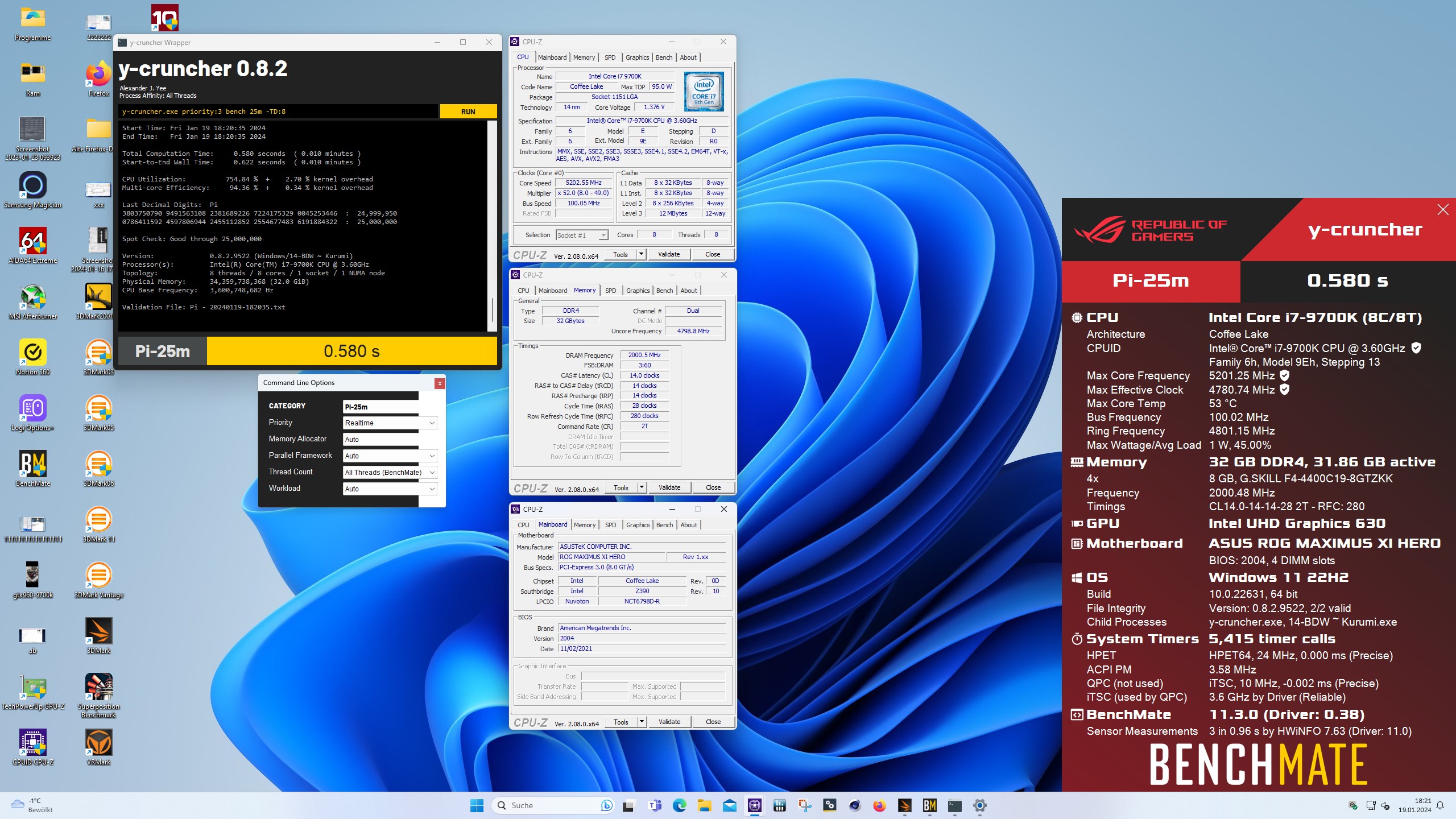Open the BenchMate icon in the taskbar
Viewport: 1456px width, 819px height.
tap(930, 805)
